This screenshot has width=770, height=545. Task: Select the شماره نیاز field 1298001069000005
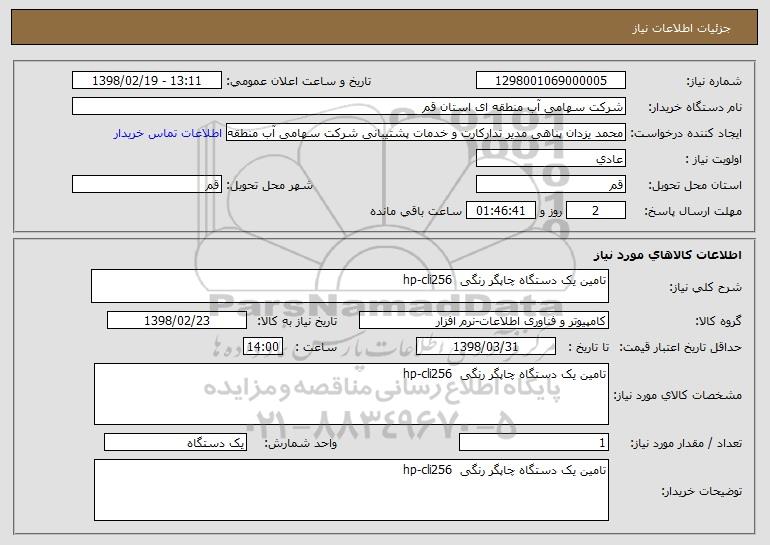pos(550,80)
